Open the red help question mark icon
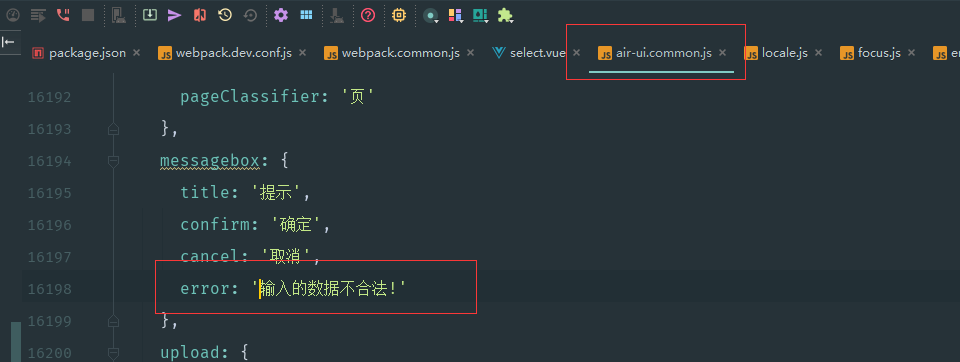This screenshot has height=362, width=960. tap(367, 15)
